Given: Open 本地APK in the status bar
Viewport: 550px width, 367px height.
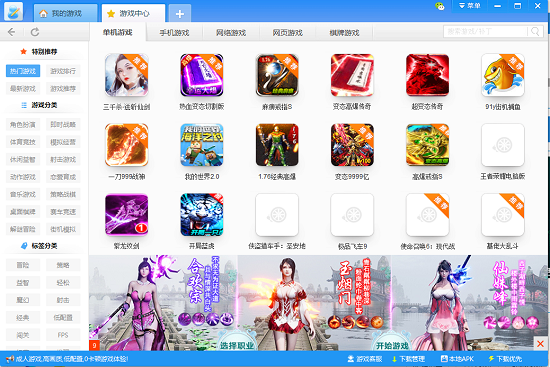Looking at the screenshot, I should point(457,359).
